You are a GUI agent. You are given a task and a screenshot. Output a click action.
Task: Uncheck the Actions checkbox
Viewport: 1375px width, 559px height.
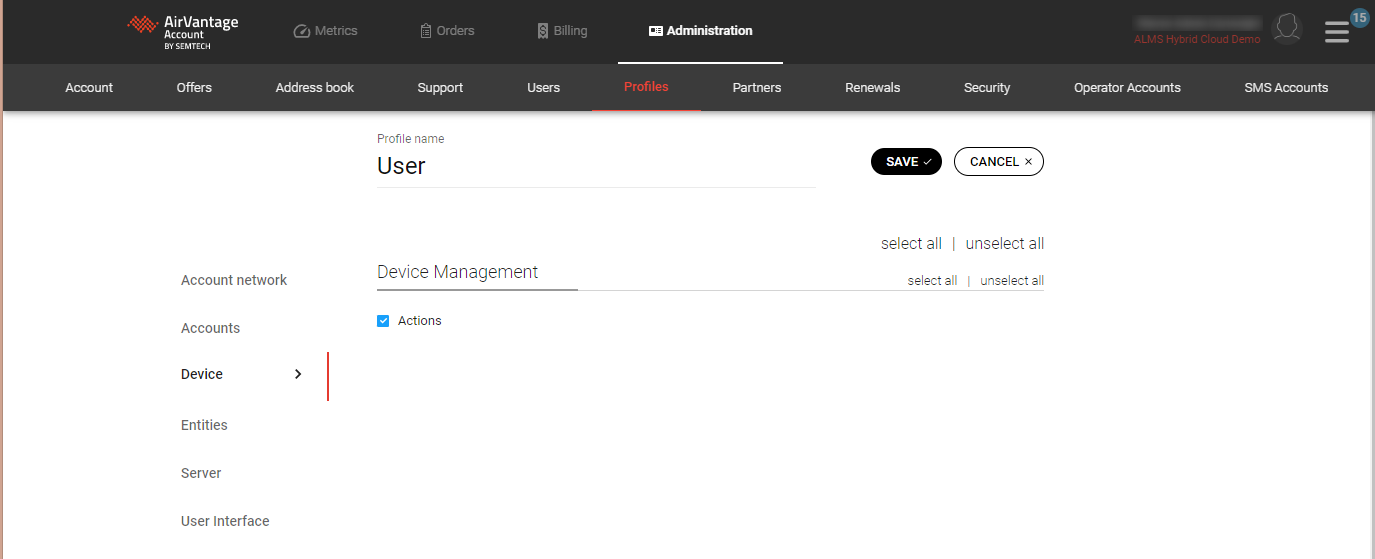383,321
